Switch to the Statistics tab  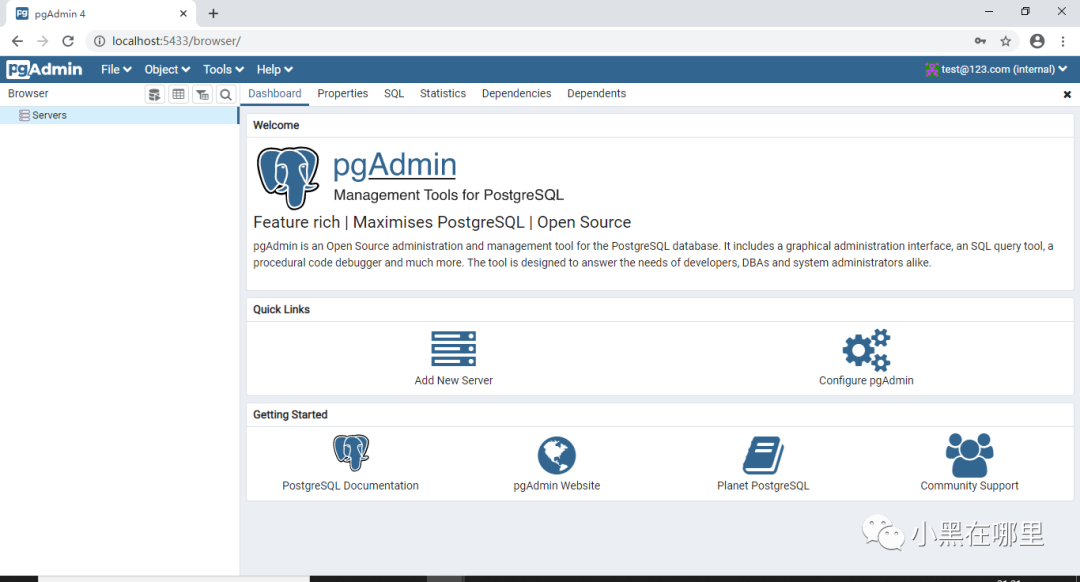pyautogui.click(x=443, y=94)
